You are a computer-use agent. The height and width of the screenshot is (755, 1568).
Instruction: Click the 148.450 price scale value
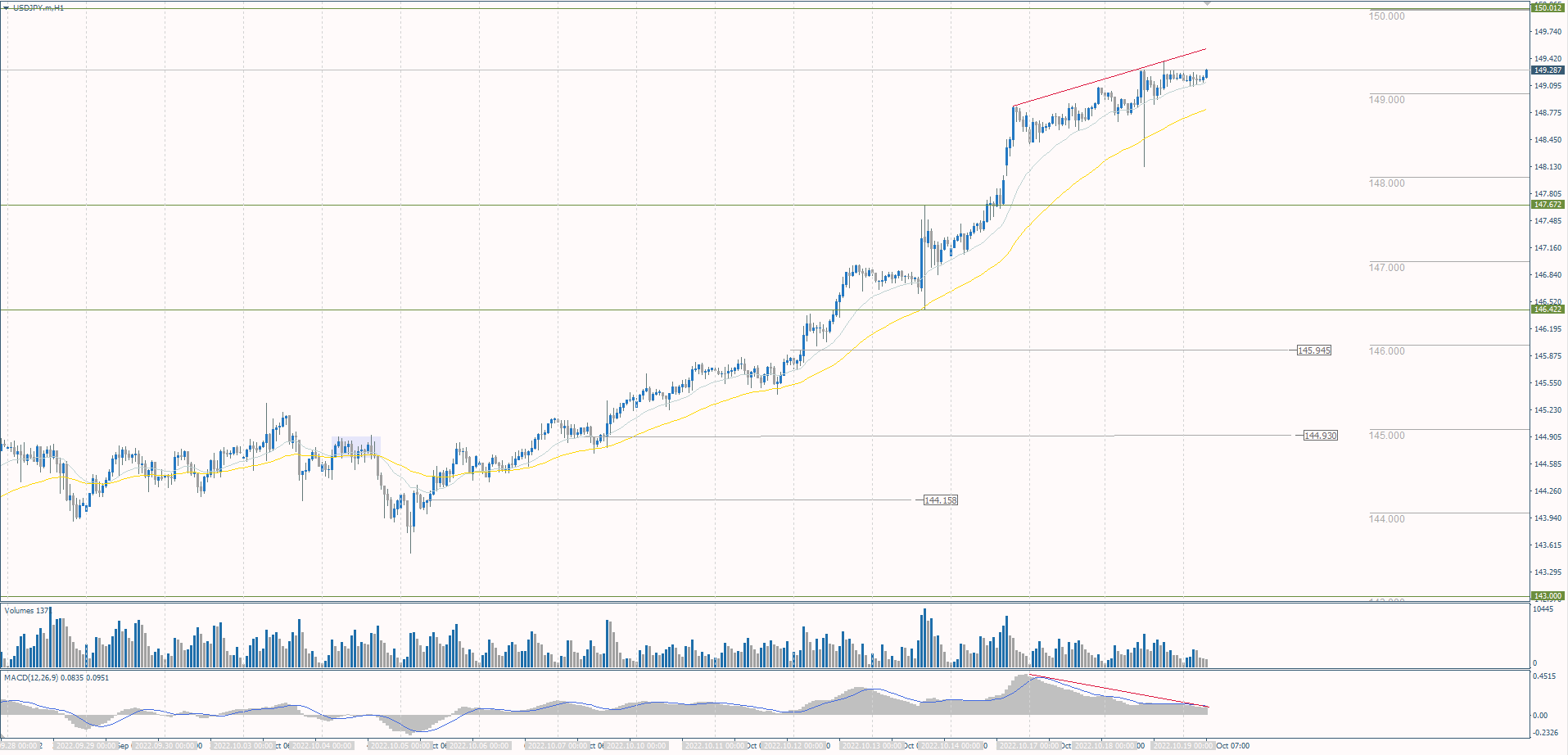(1546, 140)
